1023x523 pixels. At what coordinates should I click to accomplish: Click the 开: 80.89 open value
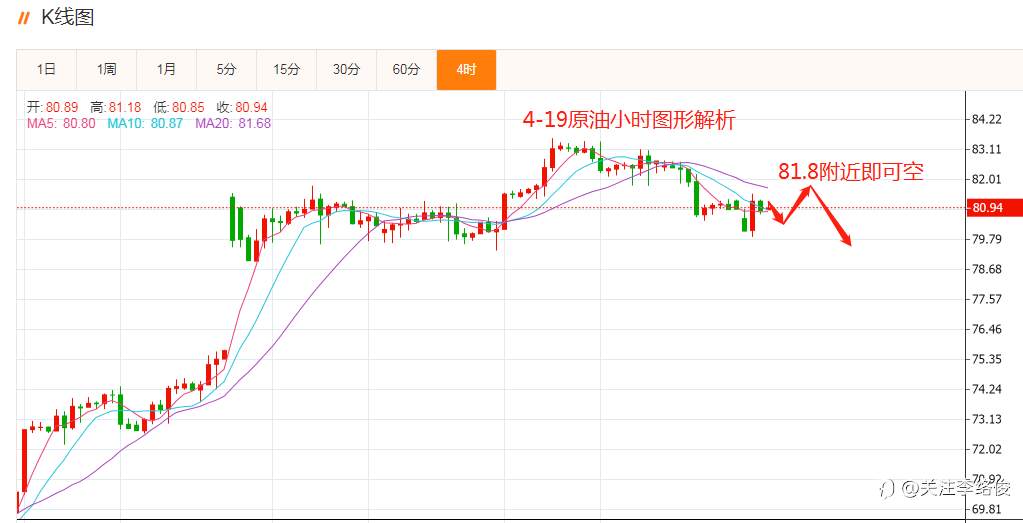pos(52,108)
